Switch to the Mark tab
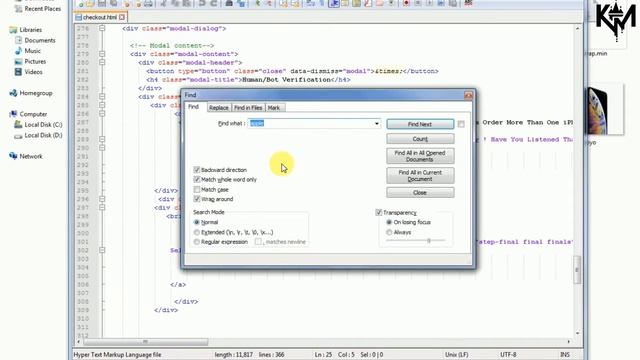This screenshot has width=640, height=360. pyautogui.click(x=274, y=108)
